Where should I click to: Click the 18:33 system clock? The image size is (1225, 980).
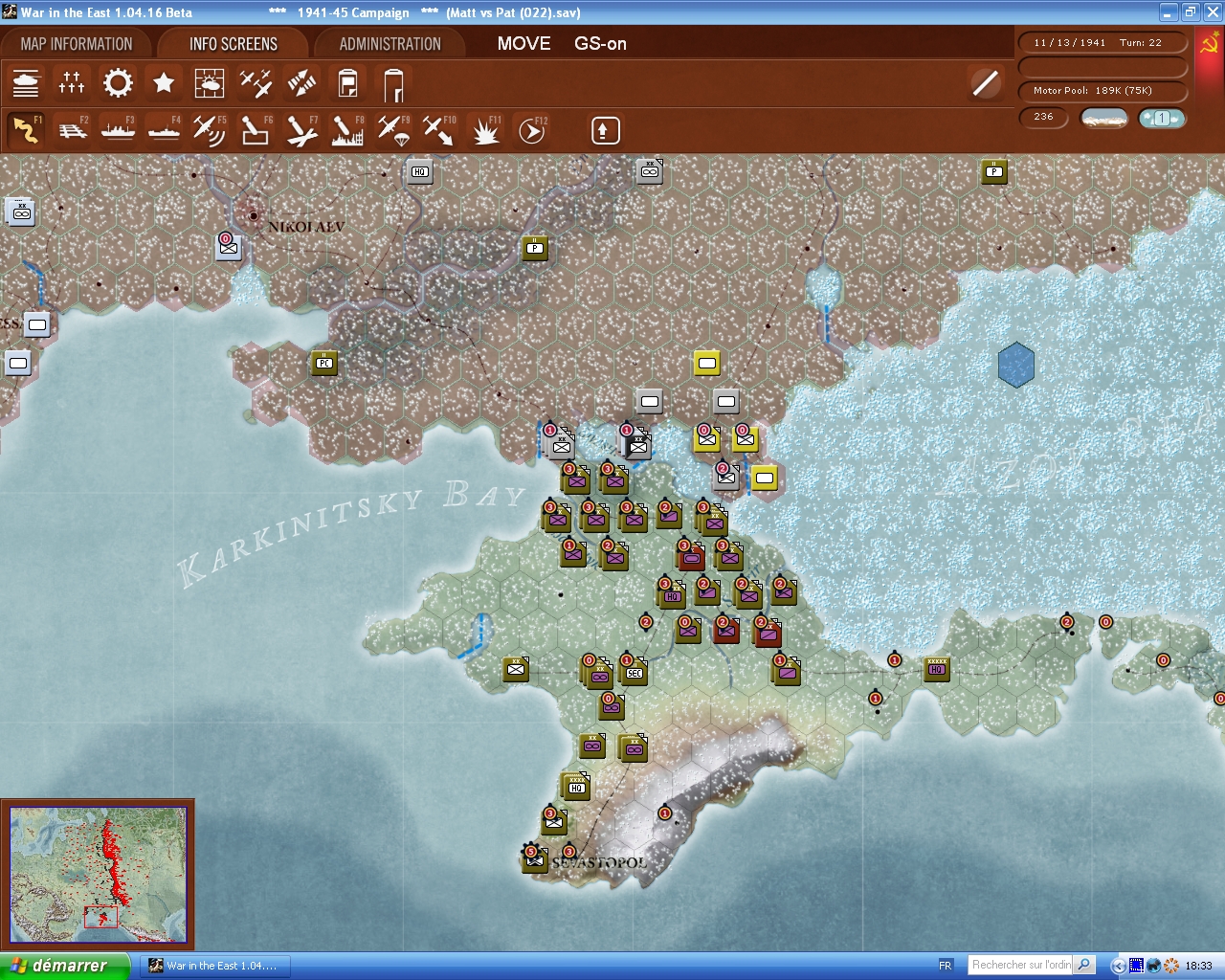(x=1198, y=966)
